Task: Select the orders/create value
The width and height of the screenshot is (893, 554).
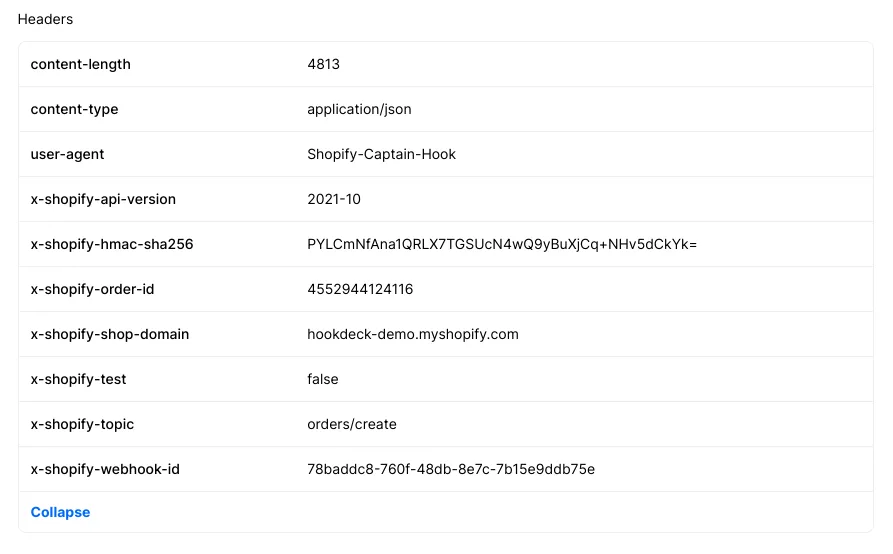Action: tap(352, 424)
